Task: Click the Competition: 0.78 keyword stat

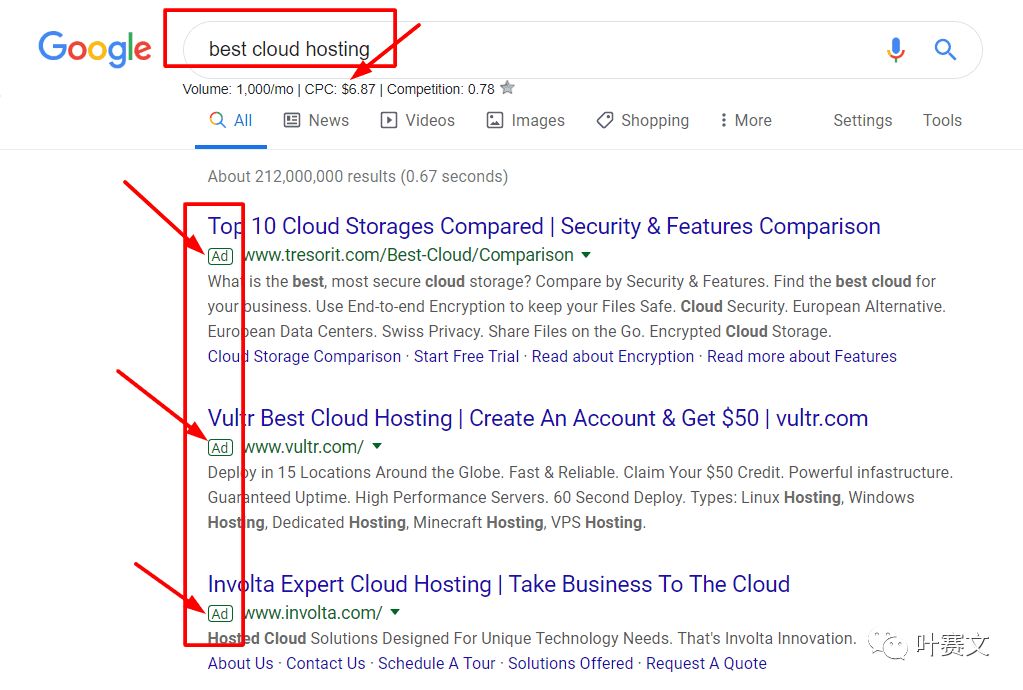Action: pyautogui.click(x=440, y=89)
